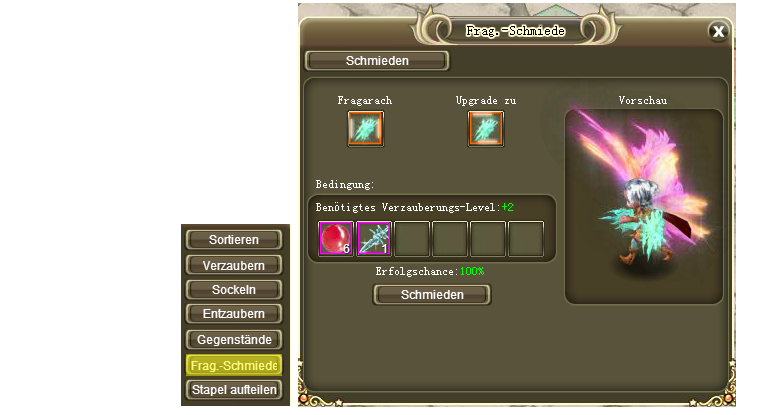Select the crystal sword material icon
777x415 pixels.
(374, 238)
